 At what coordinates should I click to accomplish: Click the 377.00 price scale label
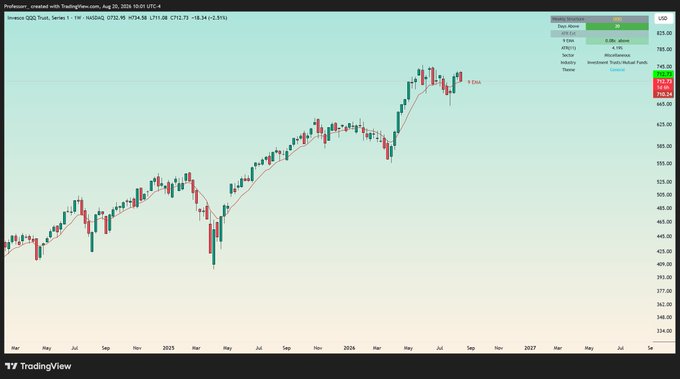pyautogui.click(x=664, y=291)
